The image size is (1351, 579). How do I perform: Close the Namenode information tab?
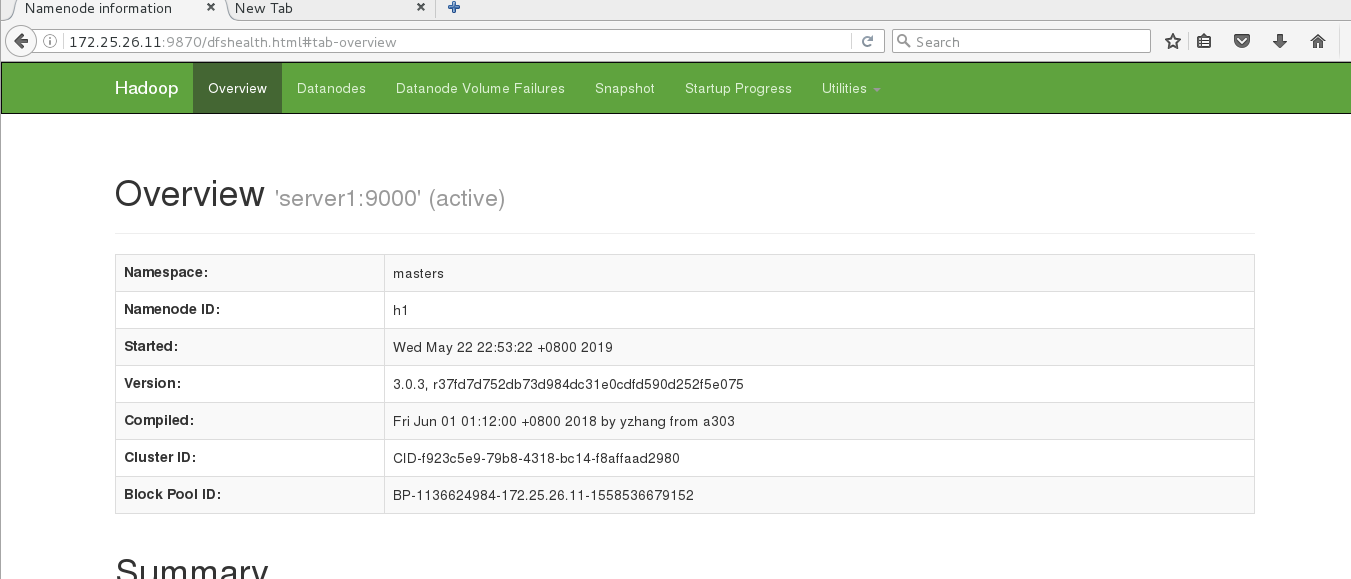point(211,8)
